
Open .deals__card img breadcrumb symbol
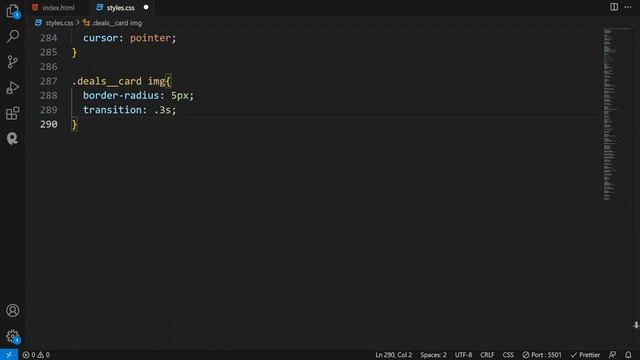(113, 23)
